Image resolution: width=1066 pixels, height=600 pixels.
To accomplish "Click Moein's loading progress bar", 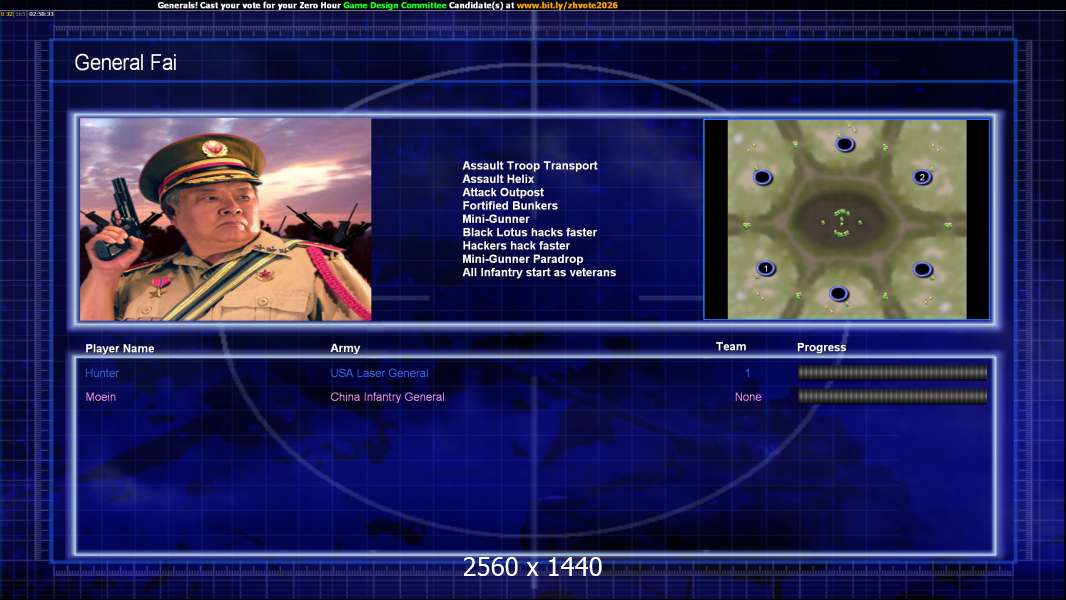I will pos(892,397).
